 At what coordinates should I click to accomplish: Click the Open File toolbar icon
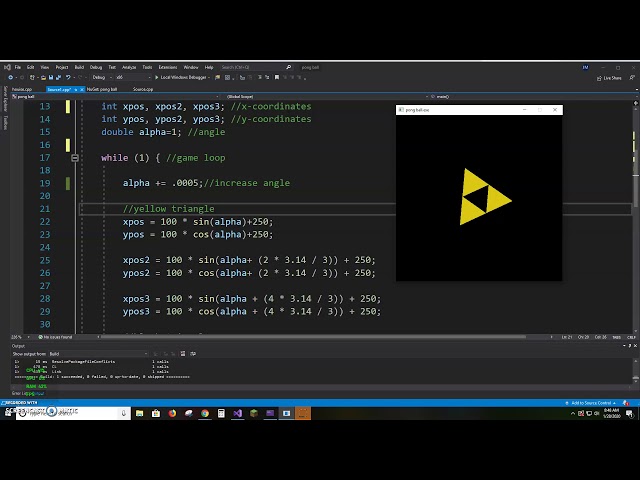(43, 77)
